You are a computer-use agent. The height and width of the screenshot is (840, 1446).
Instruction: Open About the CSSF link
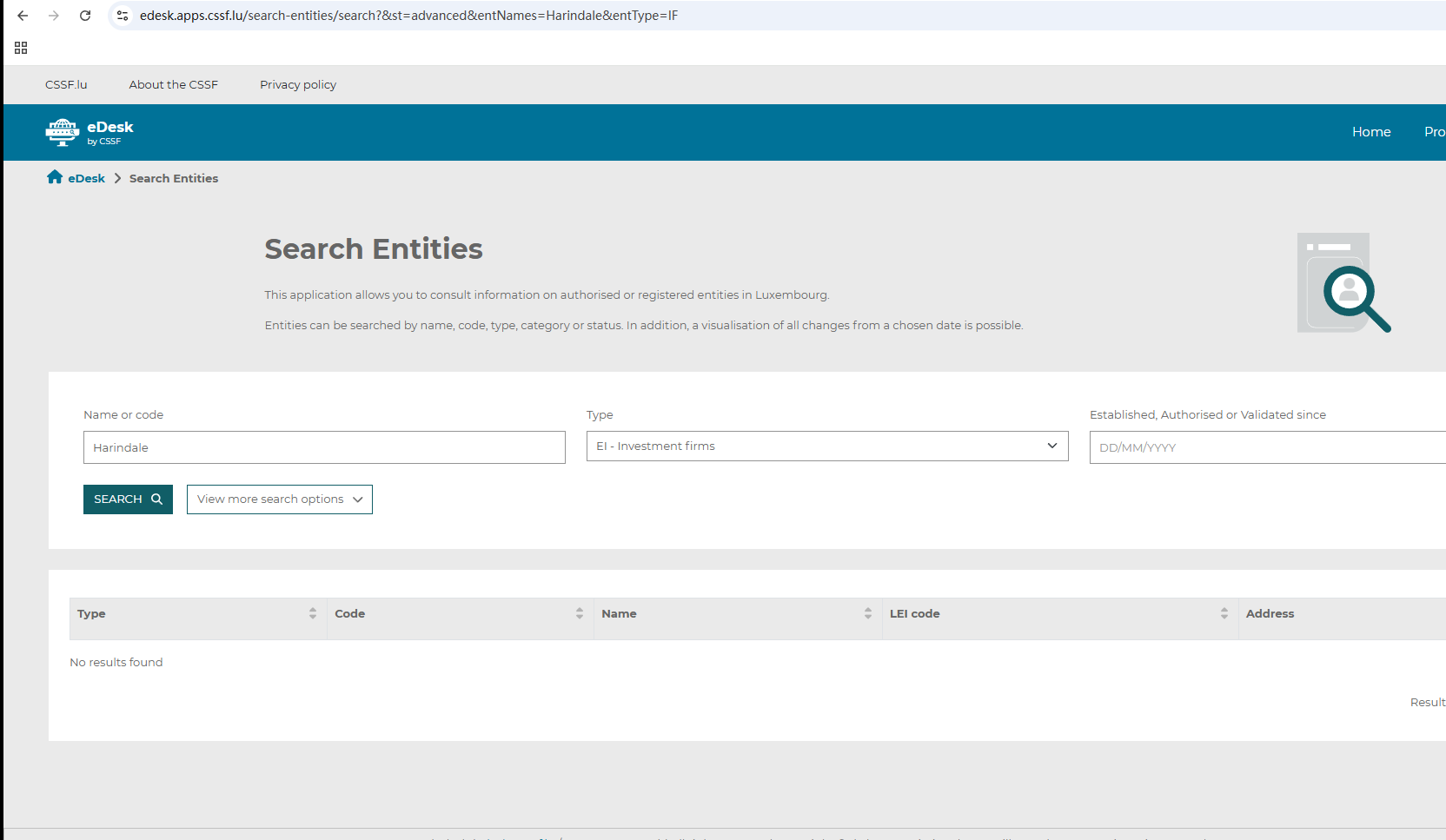click(x=174, y=84)
